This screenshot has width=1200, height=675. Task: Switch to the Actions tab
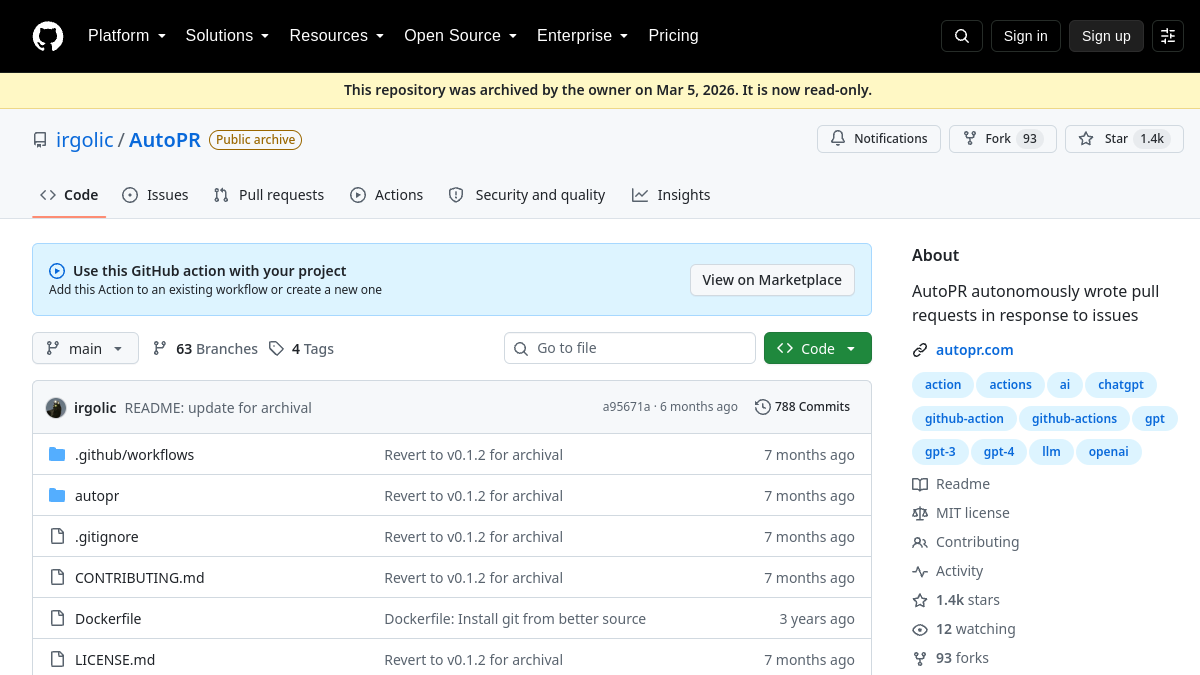[x=387, y=195]
